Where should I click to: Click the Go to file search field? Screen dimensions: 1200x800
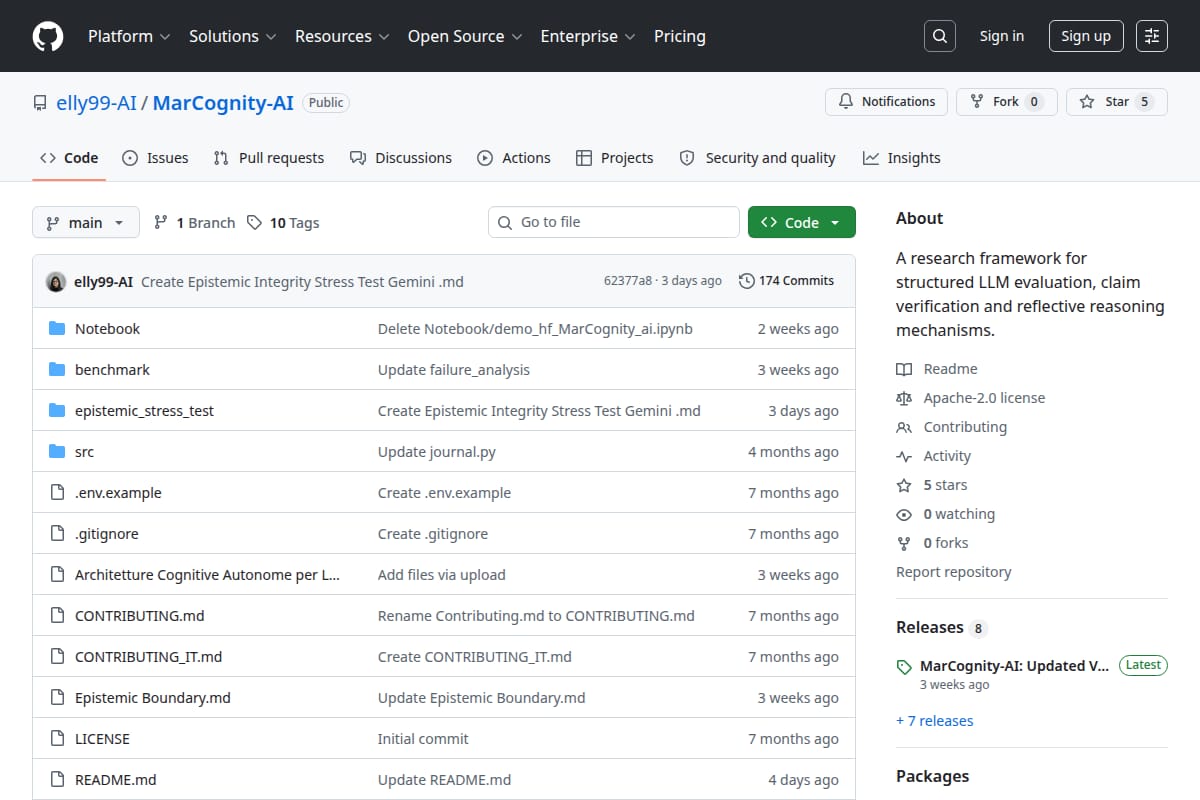pos(614,222)
